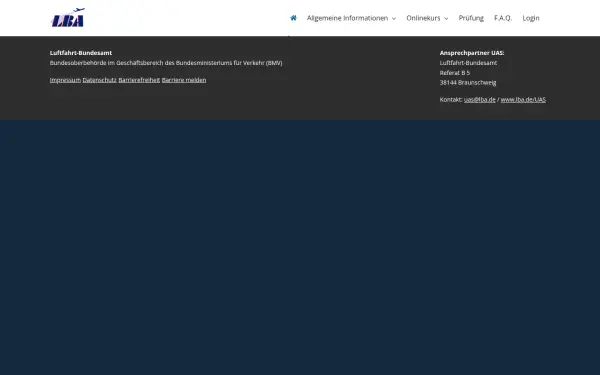The height and width of the screenshot is (375, 600).
Task: Expand the chevron next to Onlinekurs
Action: 446,18
